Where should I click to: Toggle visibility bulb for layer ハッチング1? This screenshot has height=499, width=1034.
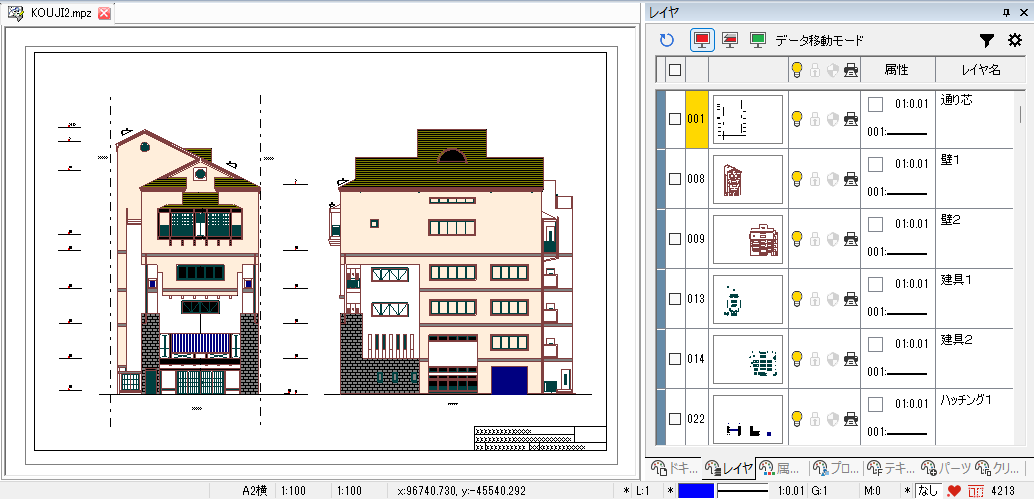tap(797, 418)
